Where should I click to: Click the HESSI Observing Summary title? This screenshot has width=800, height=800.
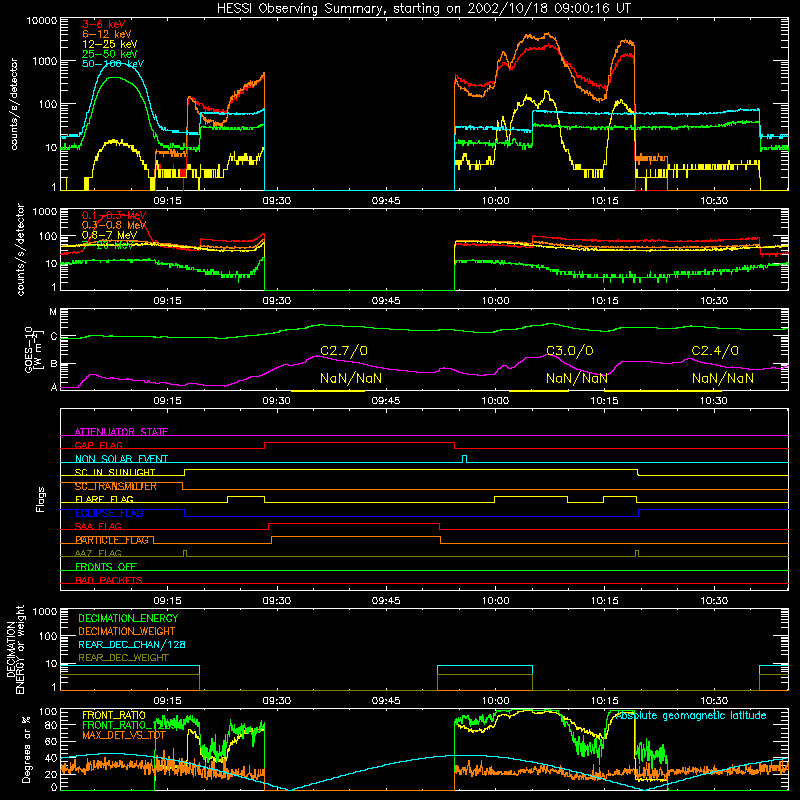(423, 9)
